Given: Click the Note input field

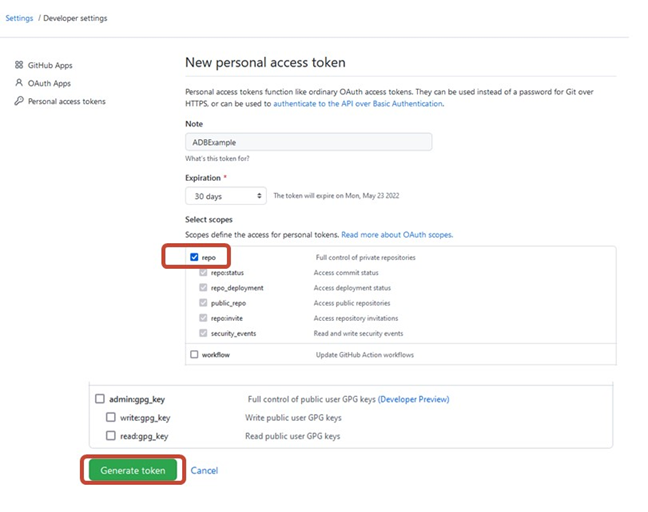Looking at the screenshot, I should (x=308, y=143).
